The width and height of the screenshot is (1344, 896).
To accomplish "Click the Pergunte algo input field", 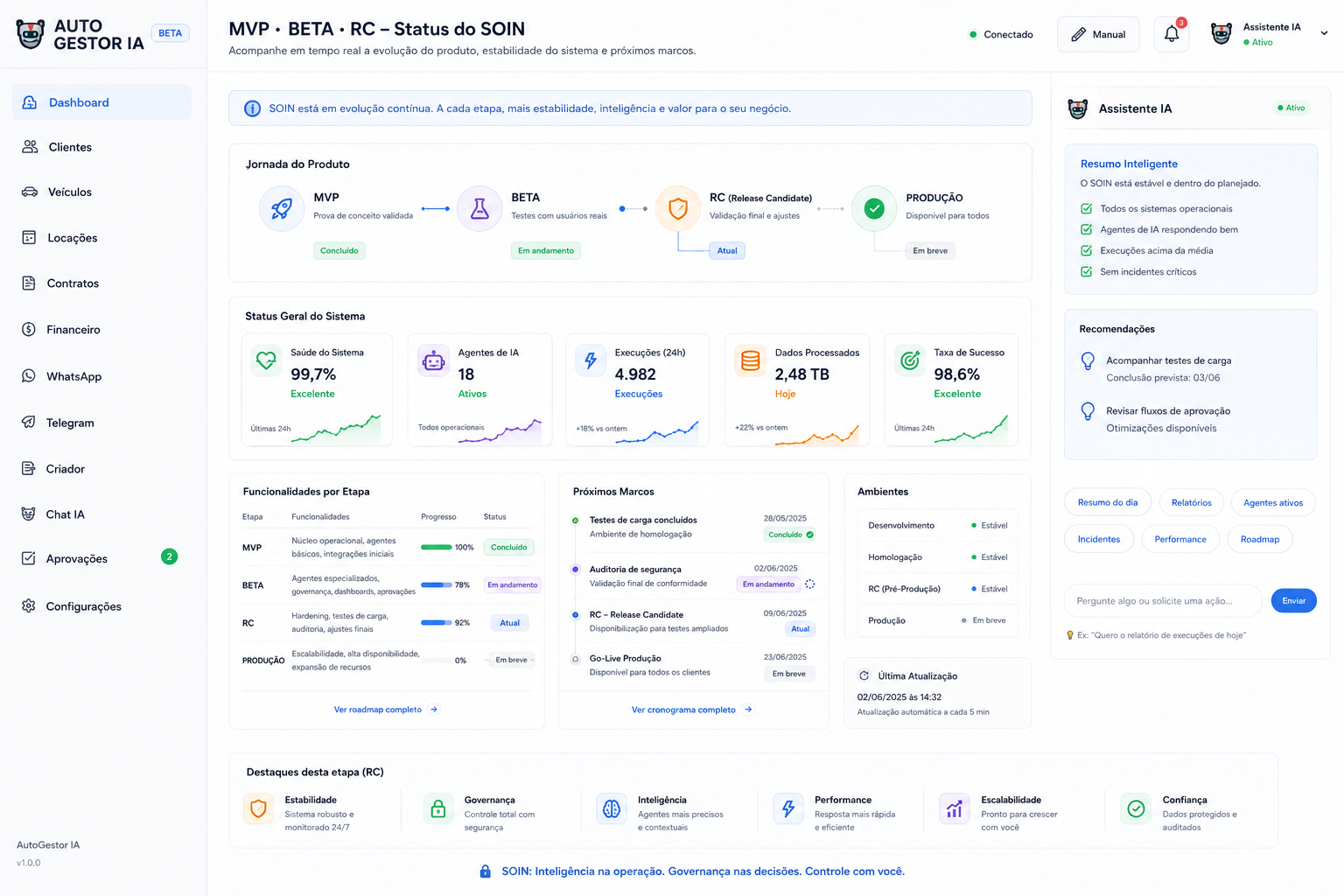I will click(1163, 600).
